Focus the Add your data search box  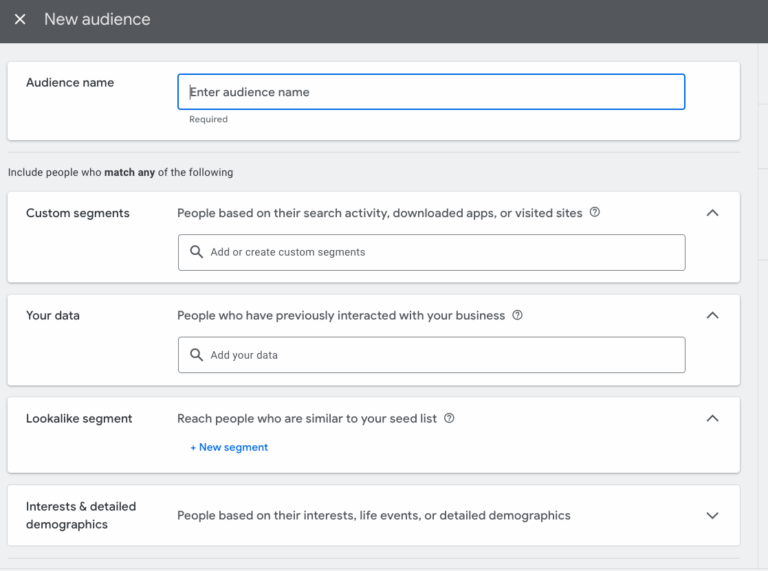(440, 355)
